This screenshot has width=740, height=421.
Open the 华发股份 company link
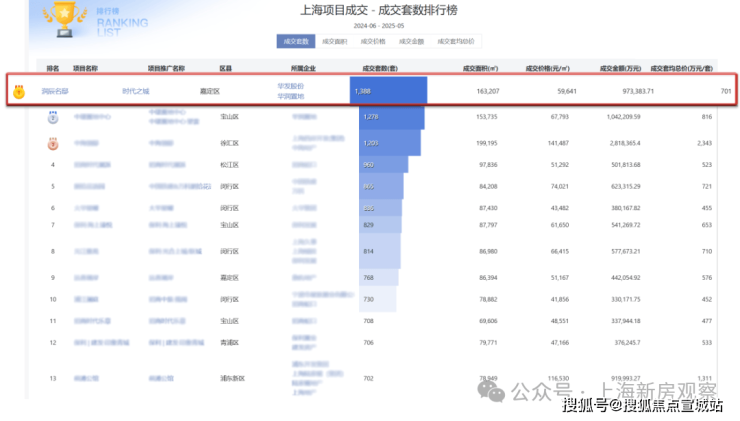coord(291,86)
